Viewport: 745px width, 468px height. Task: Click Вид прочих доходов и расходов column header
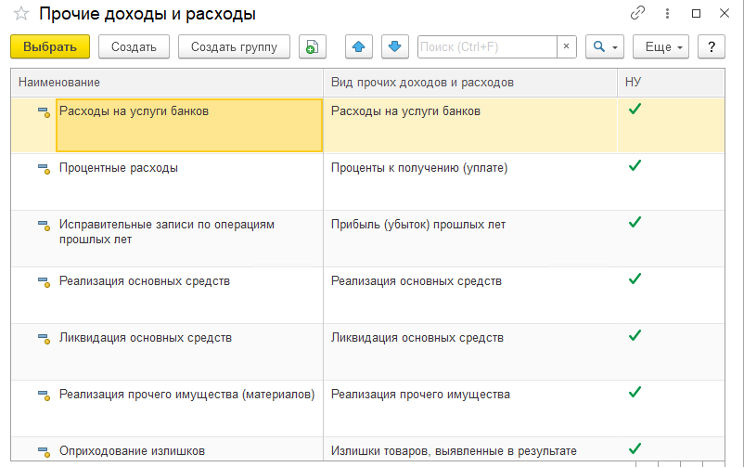(x=470, y=81)
